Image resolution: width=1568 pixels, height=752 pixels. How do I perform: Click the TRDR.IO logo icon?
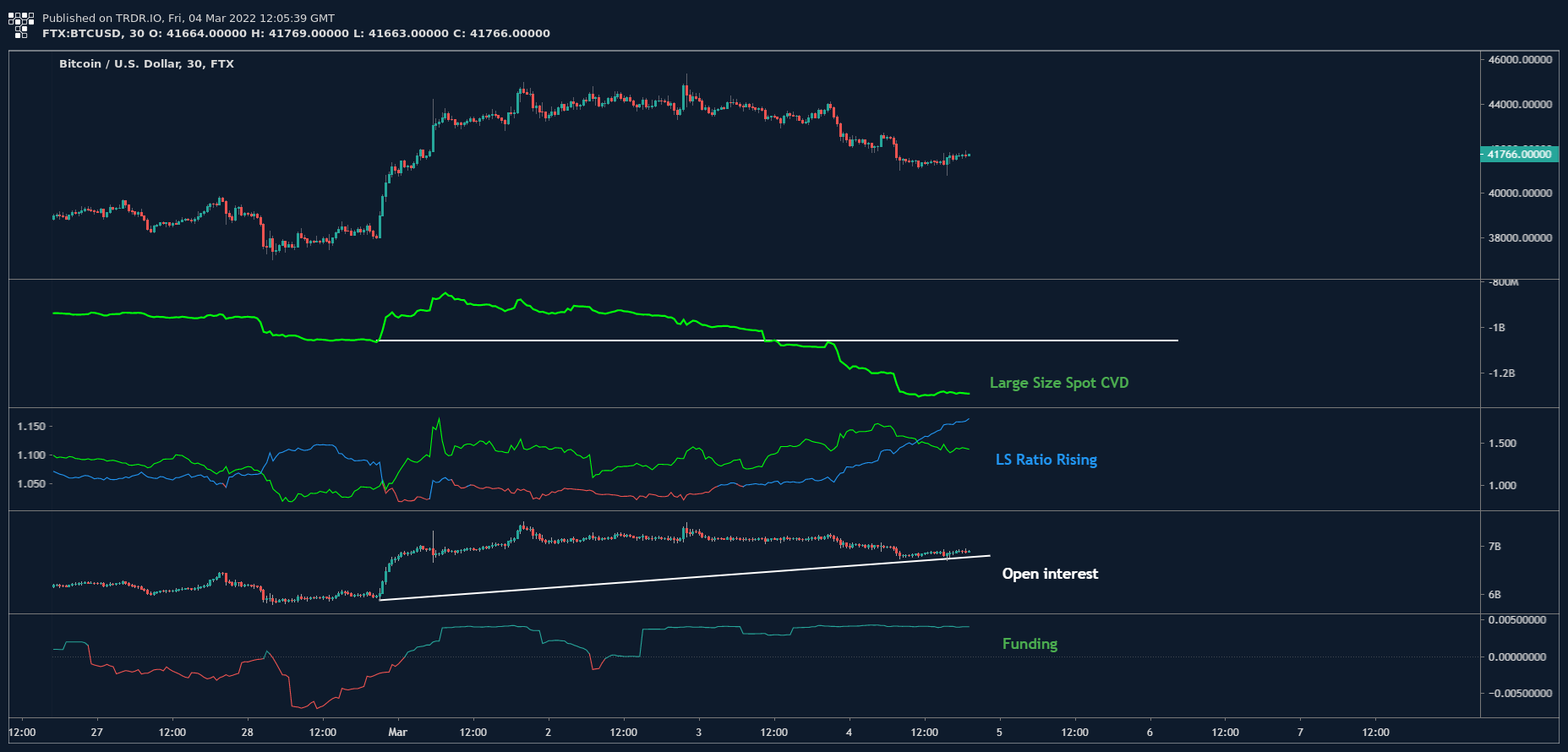(x=21, y=25)
